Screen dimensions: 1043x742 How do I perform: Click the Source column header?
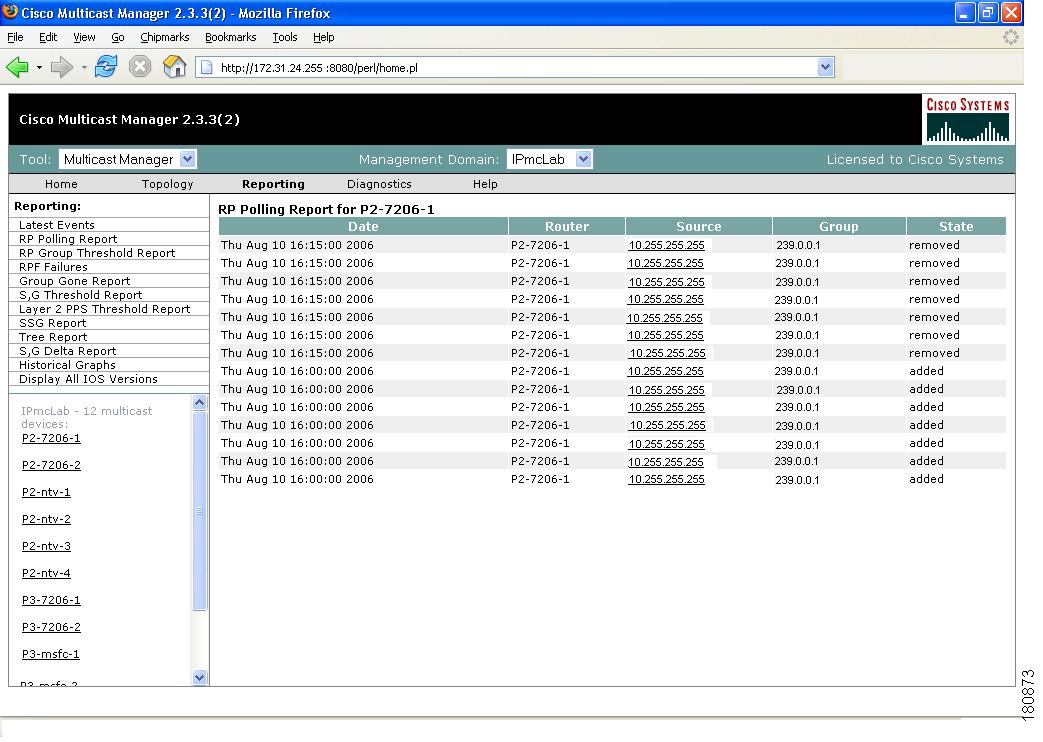click(698, 226)
